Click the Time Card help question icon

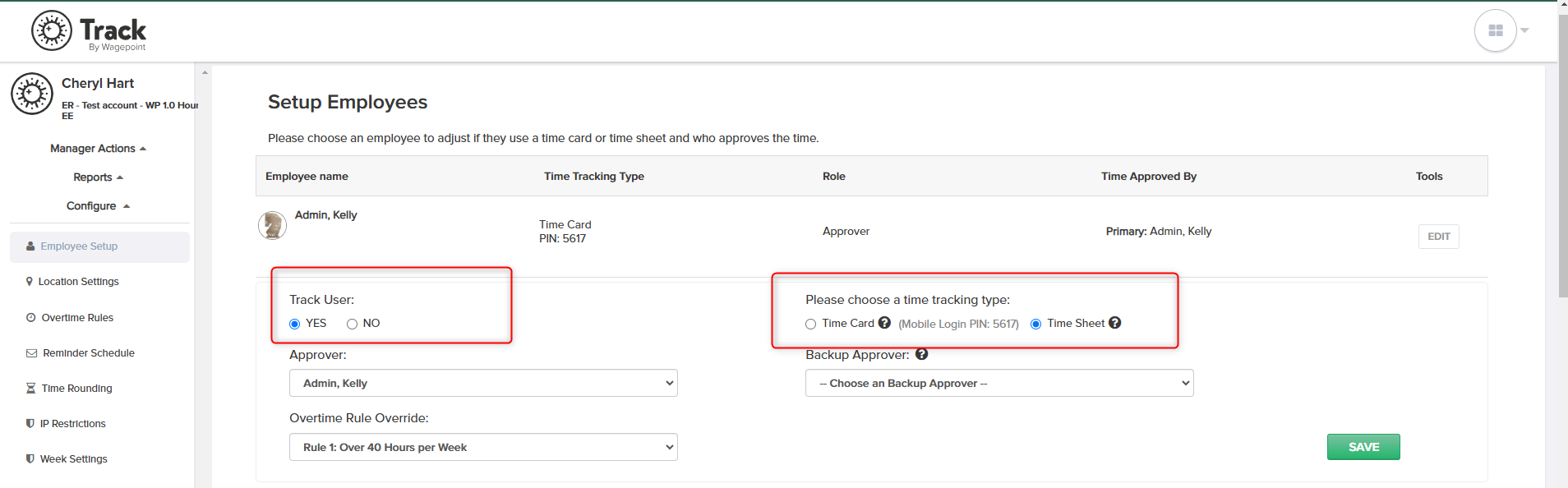(x=884, y=323)
